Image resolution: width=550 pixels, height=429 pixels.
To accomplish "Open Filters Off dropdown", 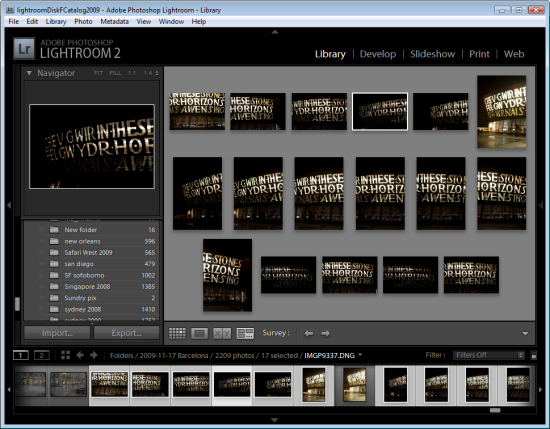I will pyautogui.click(x=489, y=355).
